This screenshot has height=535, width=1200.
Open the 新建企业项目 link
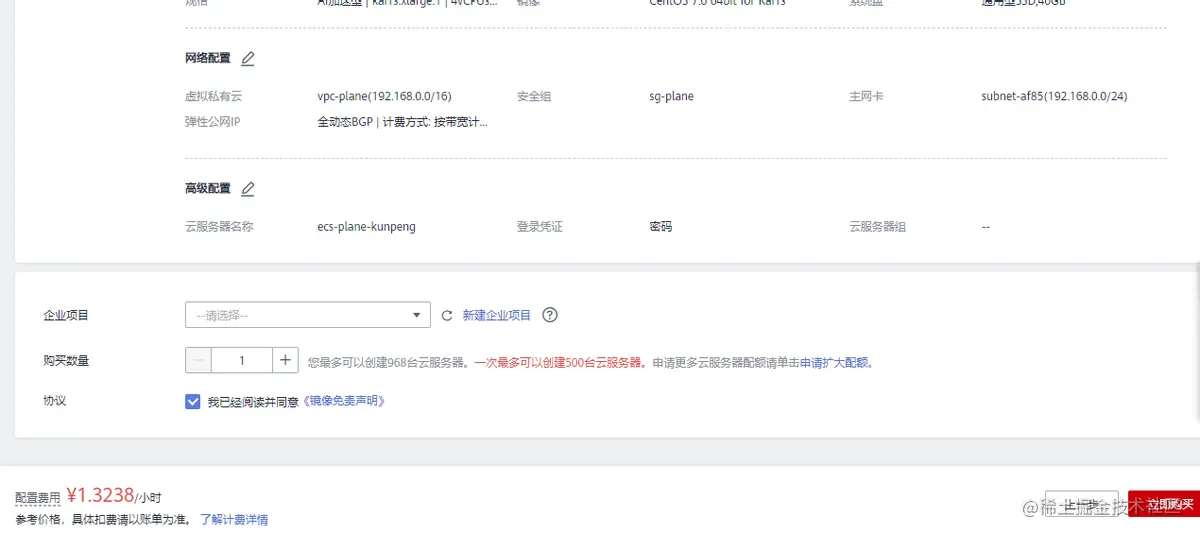click(497, 315)
